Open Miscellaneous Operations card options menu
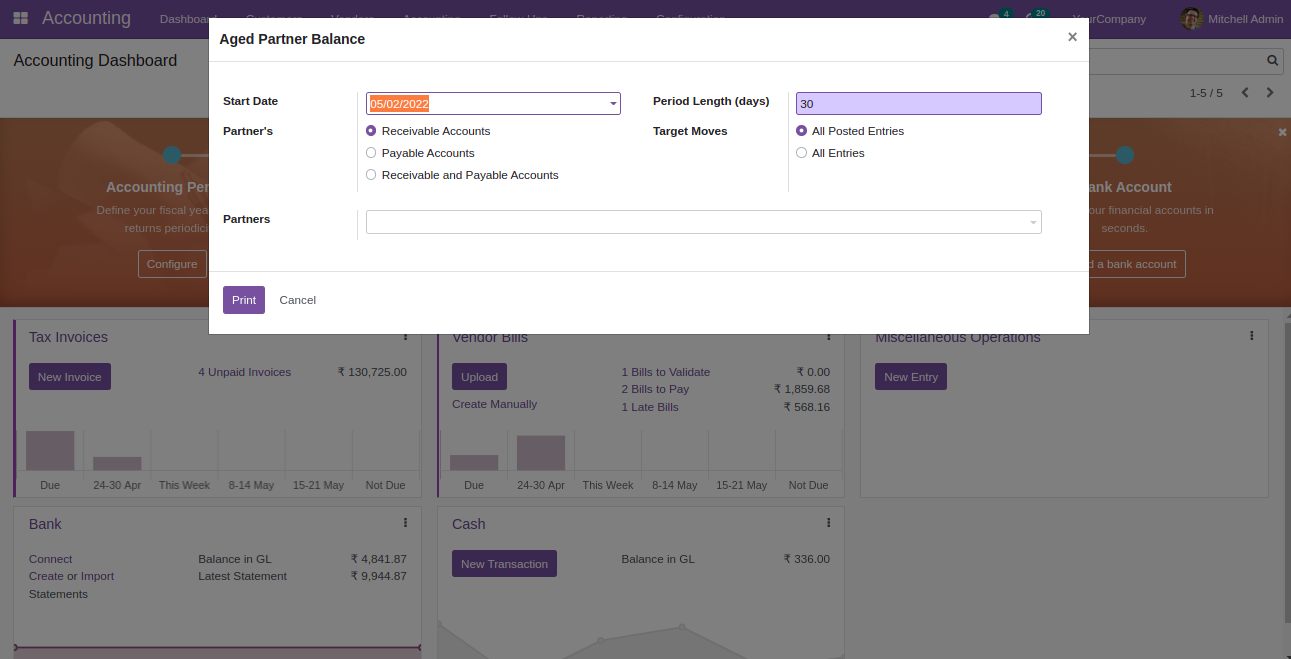The width and height of the screenshot is (1291, 659). pyautogui.click(x=1251, y=336)
